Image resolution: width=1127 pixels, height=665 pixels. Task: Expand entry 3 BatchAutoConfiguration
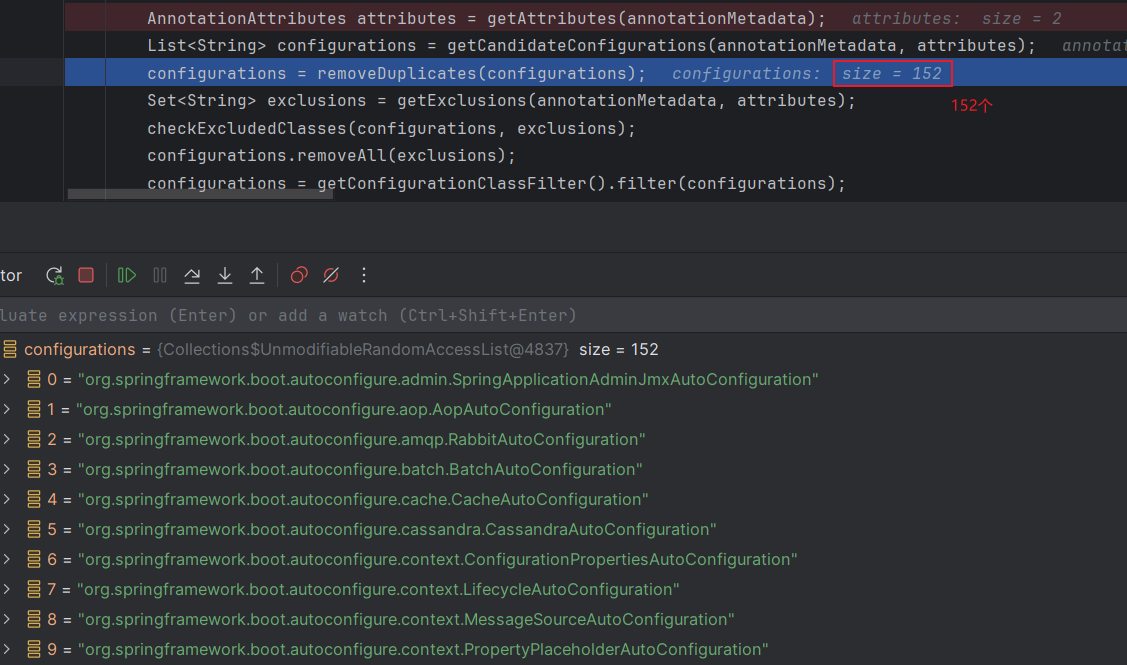point(6,469)
